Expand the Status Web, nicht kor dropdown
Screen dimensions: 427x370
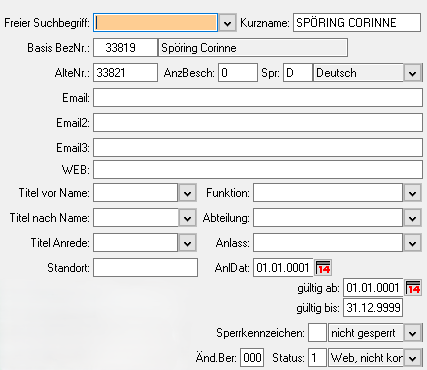[x=412, y=358]
